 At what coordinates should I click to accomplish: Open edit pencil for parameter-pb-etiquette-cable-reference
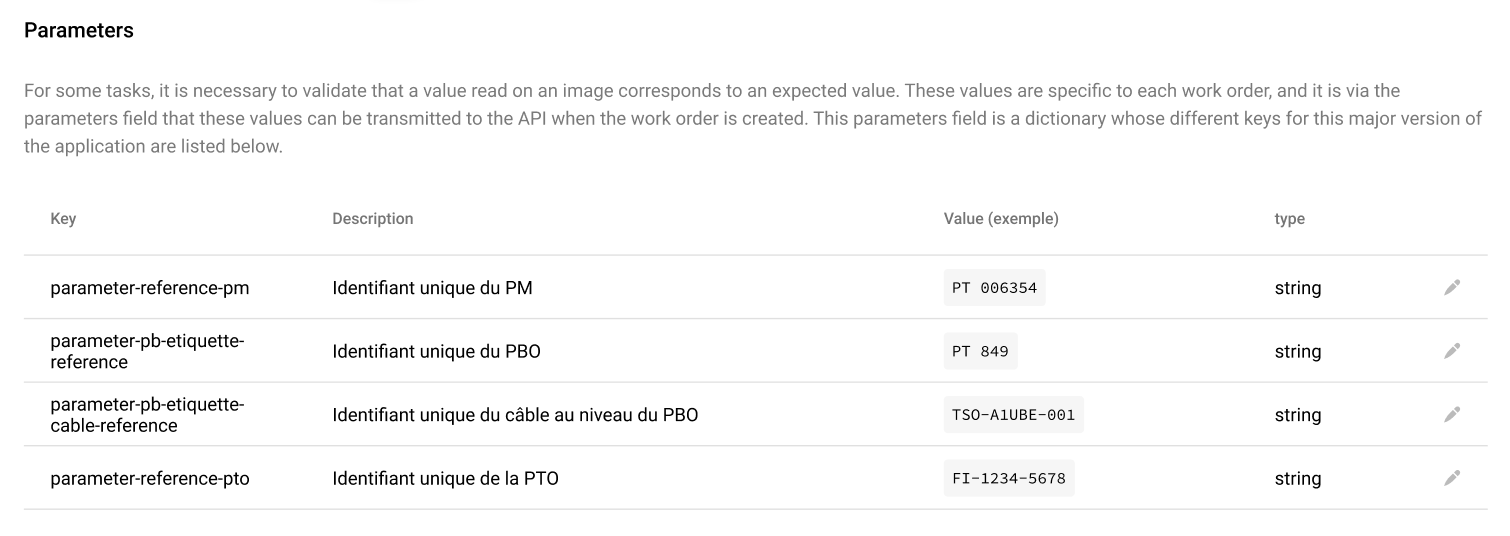(x=1452, y=415)
